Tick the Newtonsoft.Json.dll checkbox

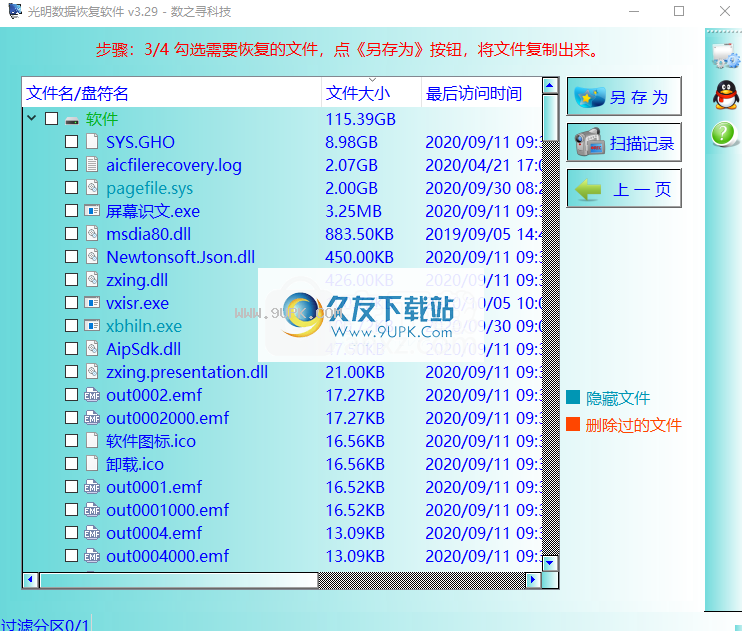click(71, 256)
